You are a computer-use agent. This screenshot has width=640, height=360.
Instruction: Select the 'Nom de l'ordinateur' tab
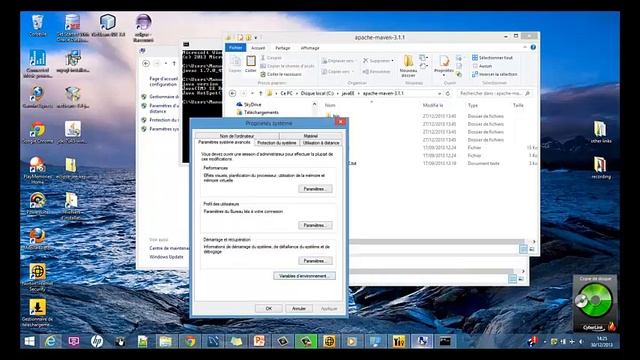(x=237, y=136)
